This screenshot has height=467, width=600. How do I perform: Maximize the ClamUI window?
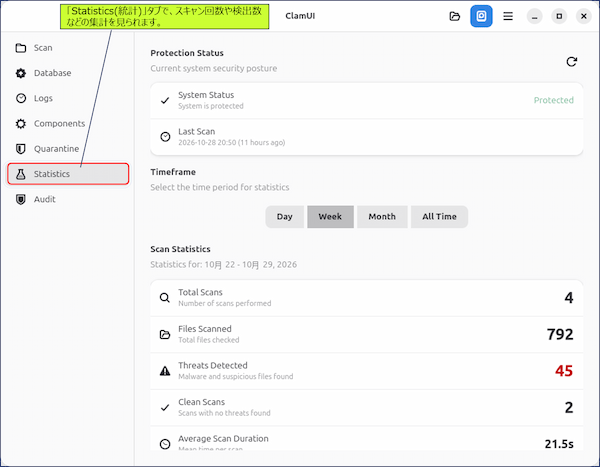(x=559, y=16)
